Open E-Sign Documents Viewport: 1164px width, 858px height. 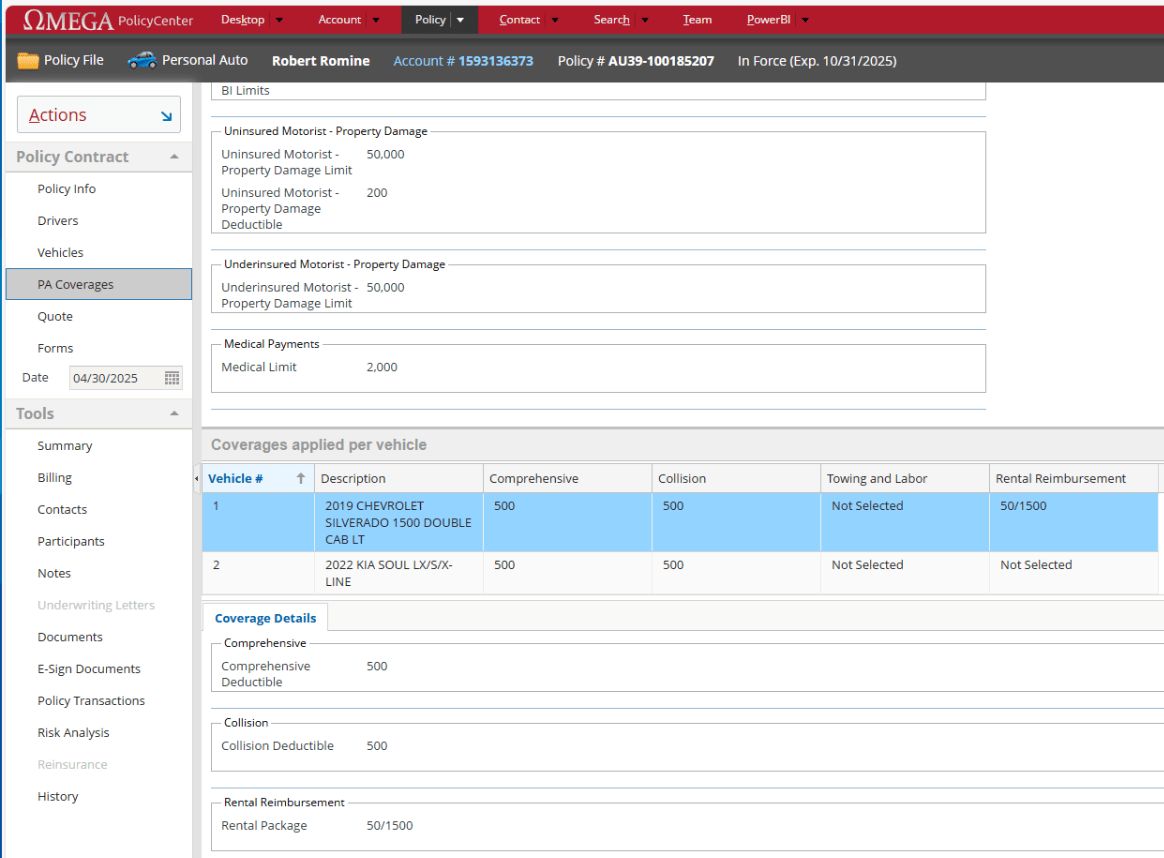tap(89, 669)
